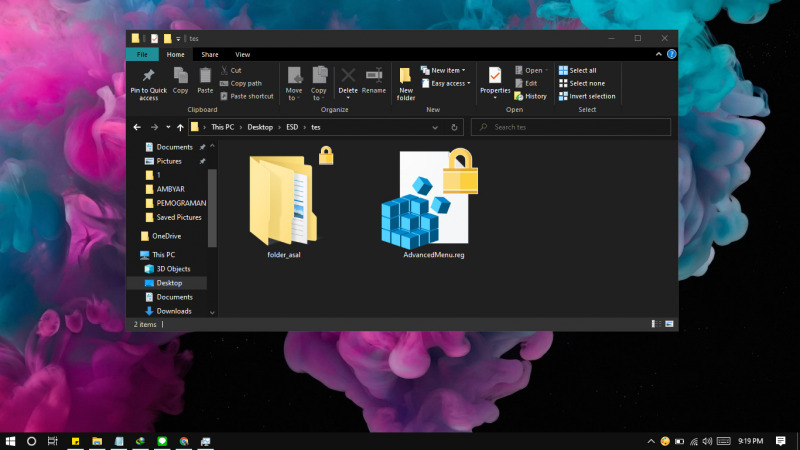The width and height of the screenshot is (800, 450).
Task: Click the navigation pane scrollbar
Action: (212, 209)
